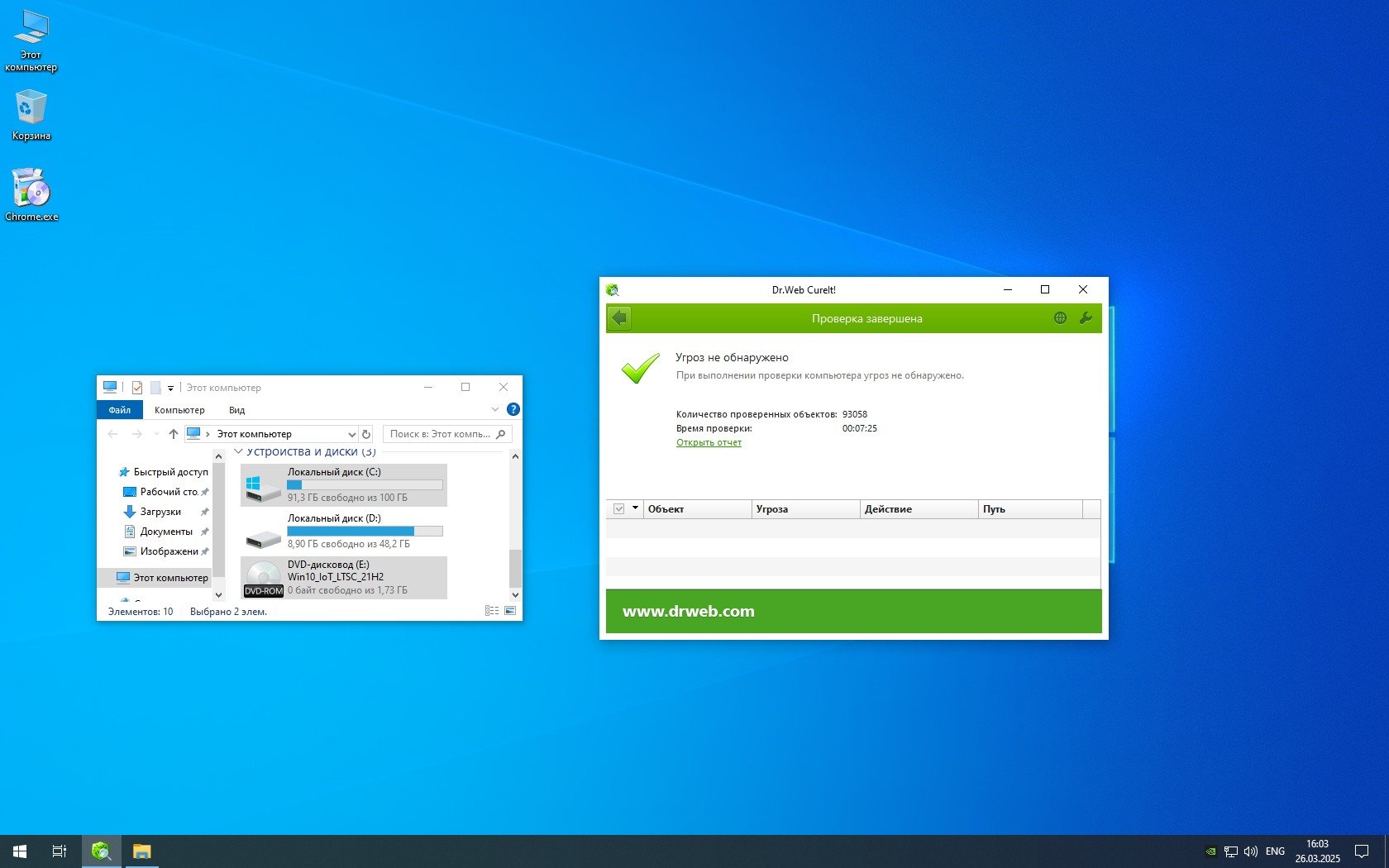This screenshot has width=1389, height=868.
Task: Open the Dr.Web language globe icon
Action: (1060, 318)
